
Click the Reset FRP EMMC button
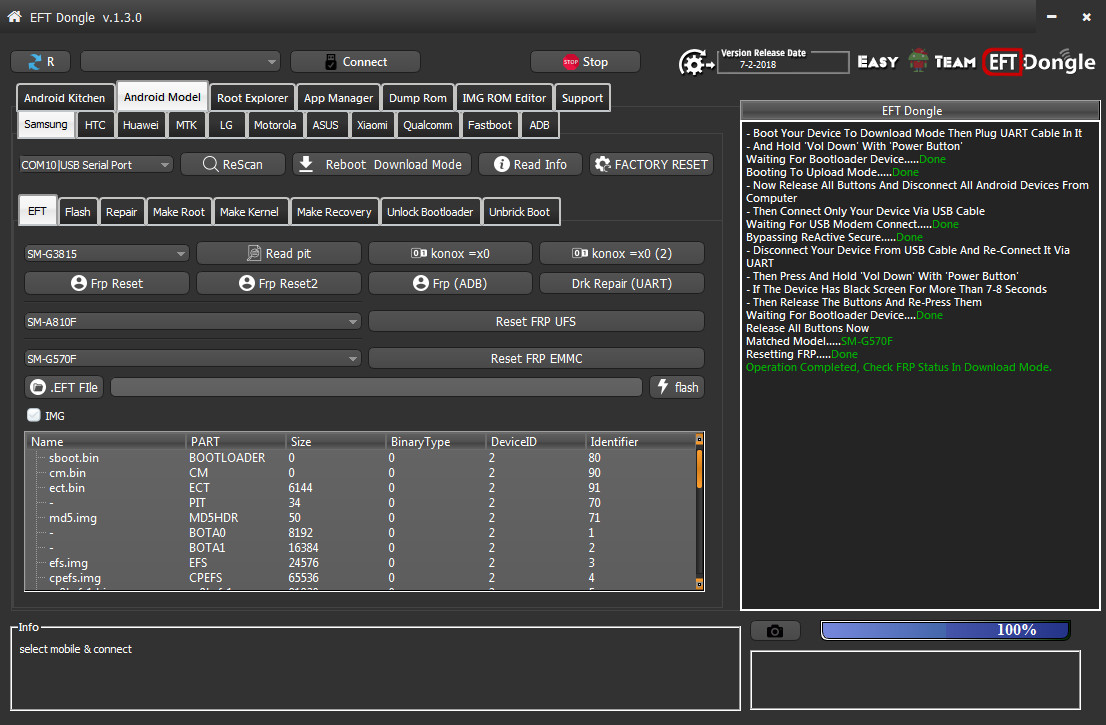[536, 358]
